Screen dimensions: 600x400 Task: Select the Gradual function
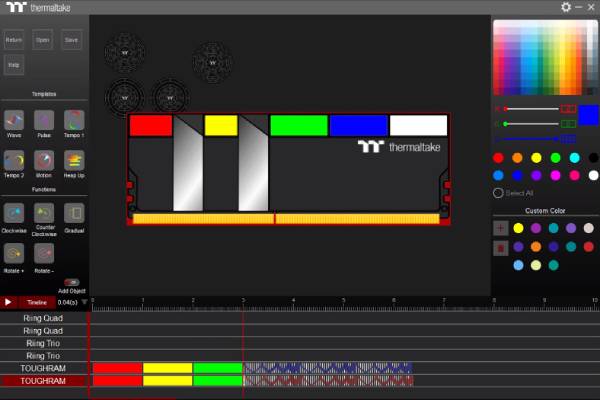click(74, 213)
